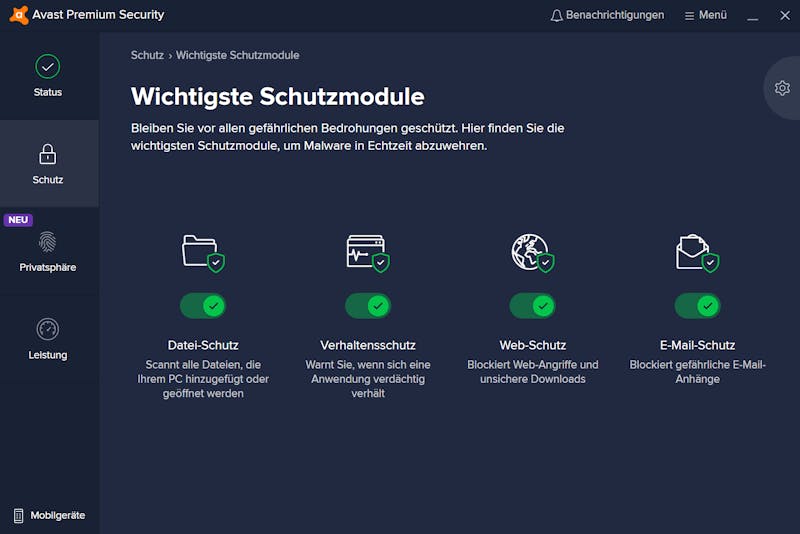800x534 pixels.
Task: Click the Verhaltensschutz title
Action: 368,345
